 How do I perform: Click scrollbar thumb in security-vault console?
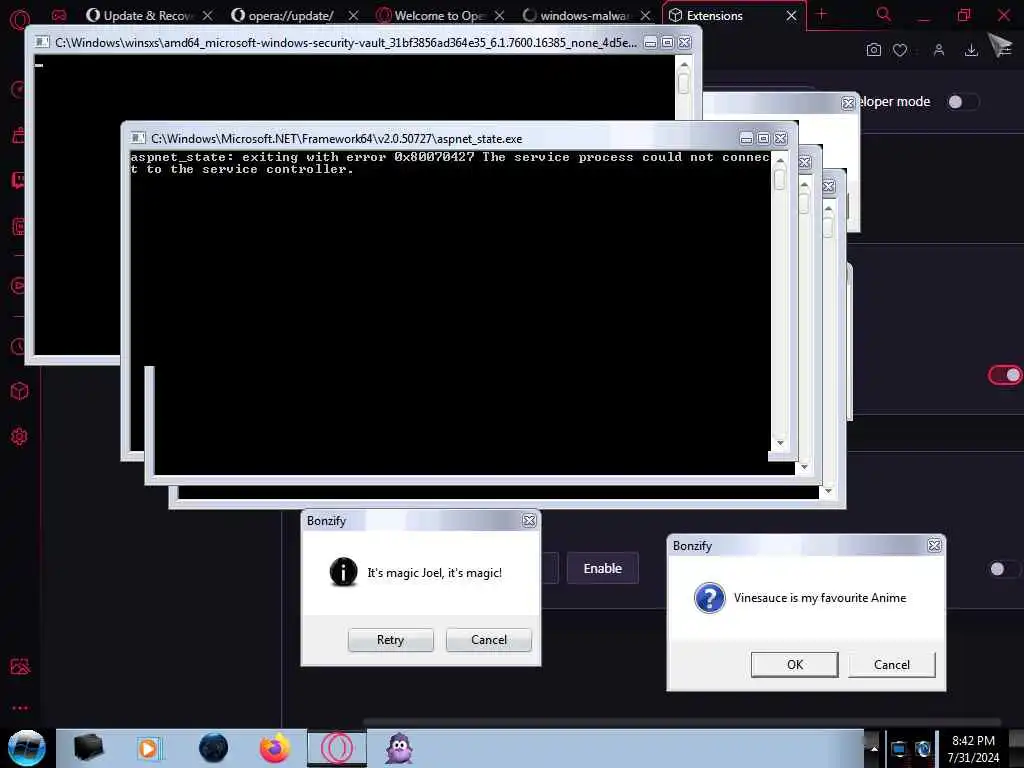point(684,84)
